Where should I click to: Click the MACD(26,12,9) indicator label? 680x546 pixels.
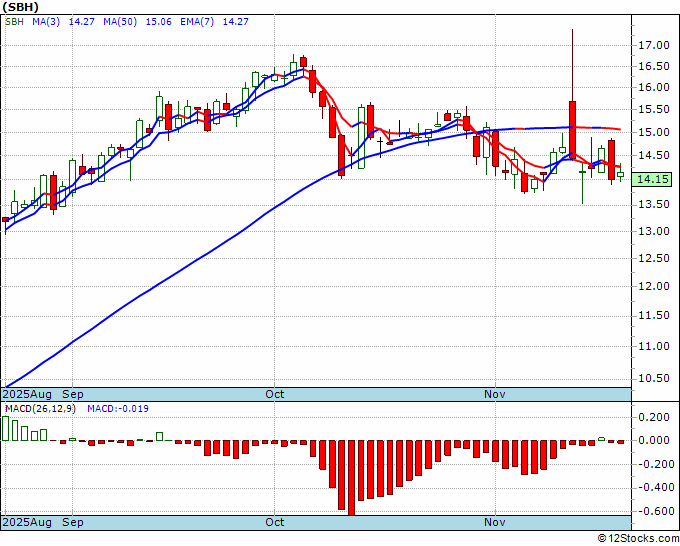click(x=40, y=409)
